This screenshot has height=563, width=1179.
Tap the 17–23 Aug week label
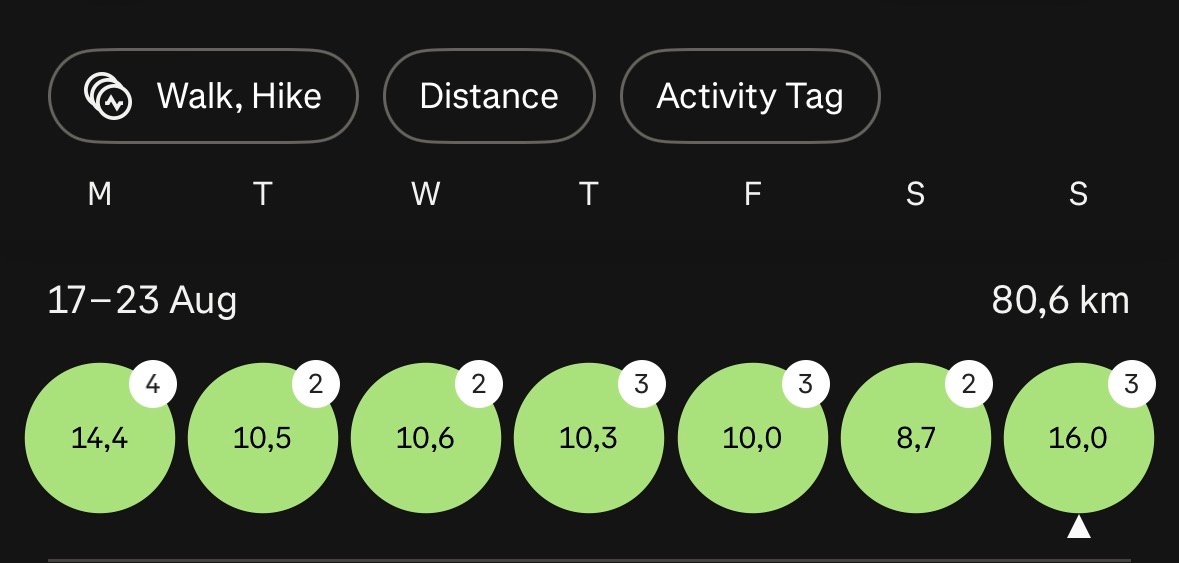142,301
